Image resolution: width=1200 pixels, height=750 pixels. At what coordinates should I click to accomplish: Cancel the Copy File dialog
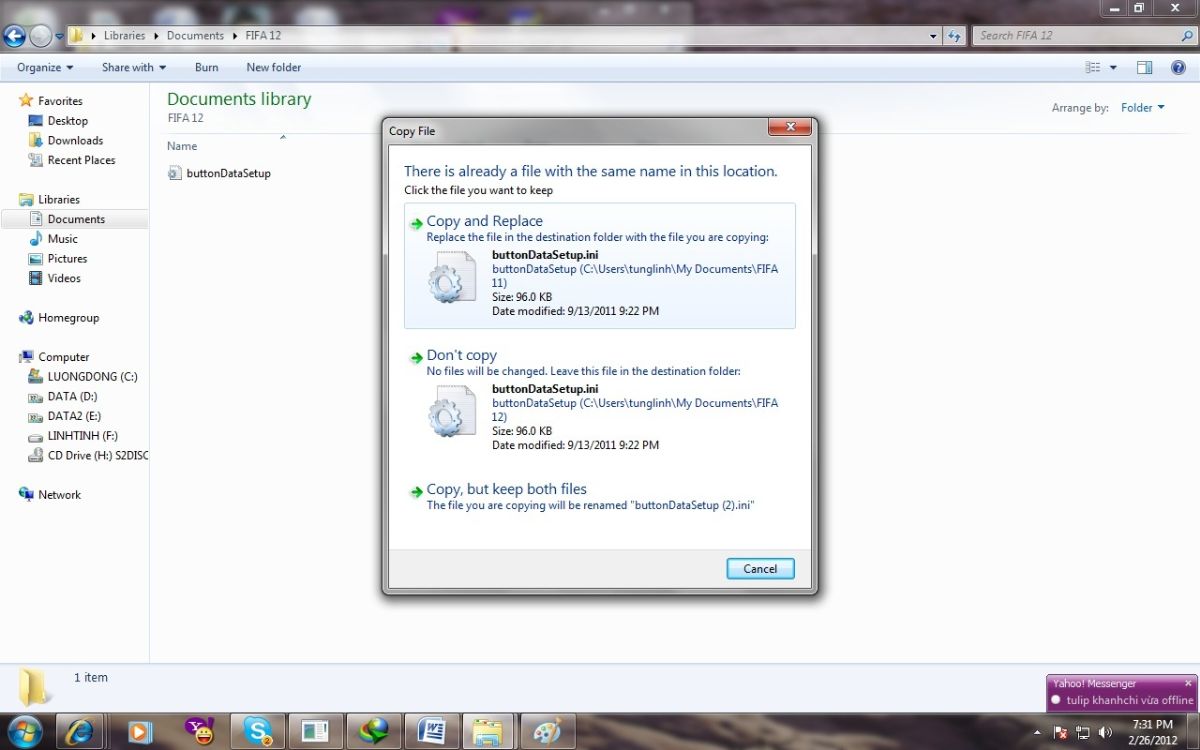760,569
